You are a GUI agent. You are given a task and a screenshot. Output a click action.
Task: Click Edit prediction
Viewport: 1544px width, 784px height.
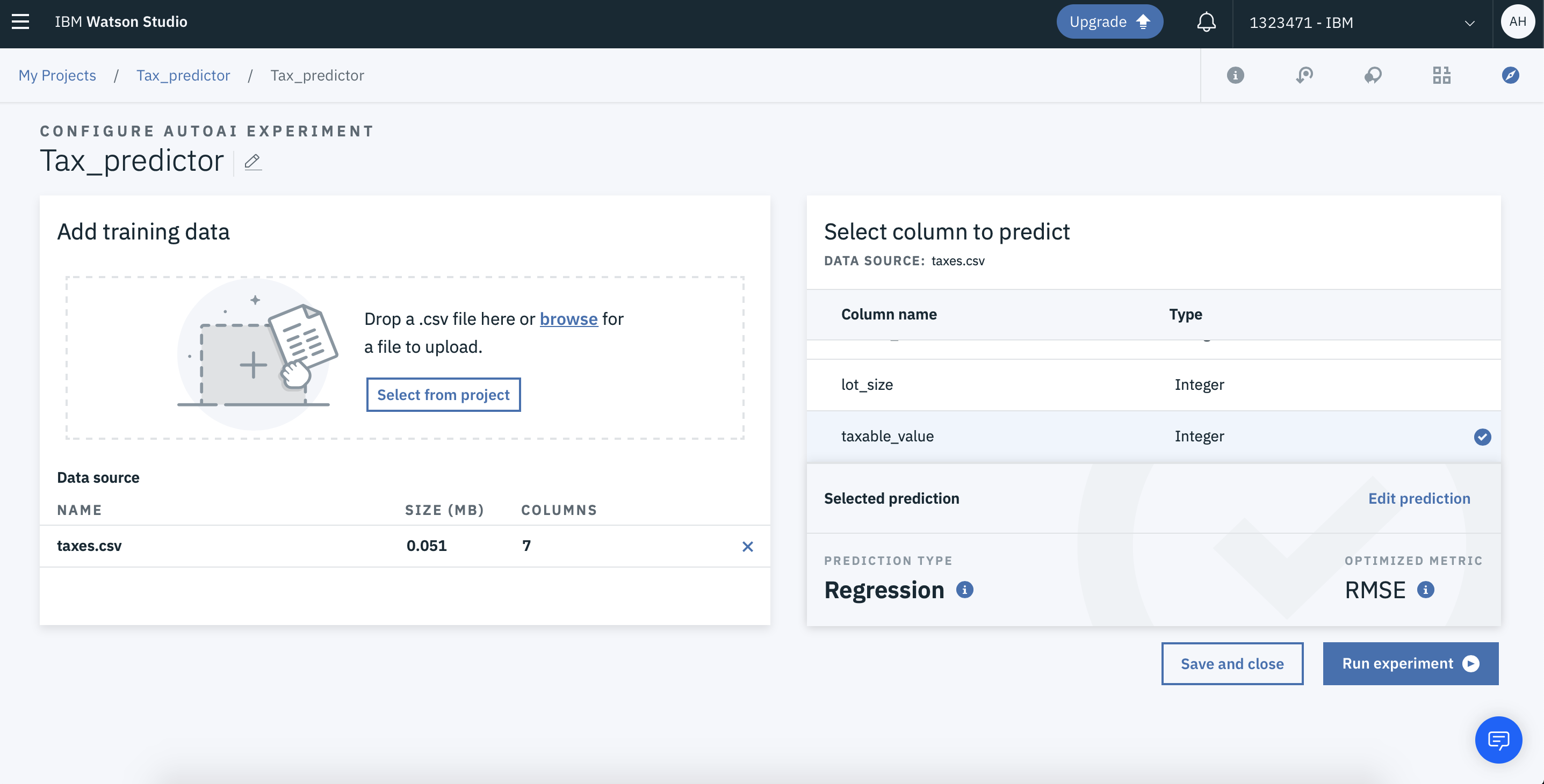pos(1419,498)
